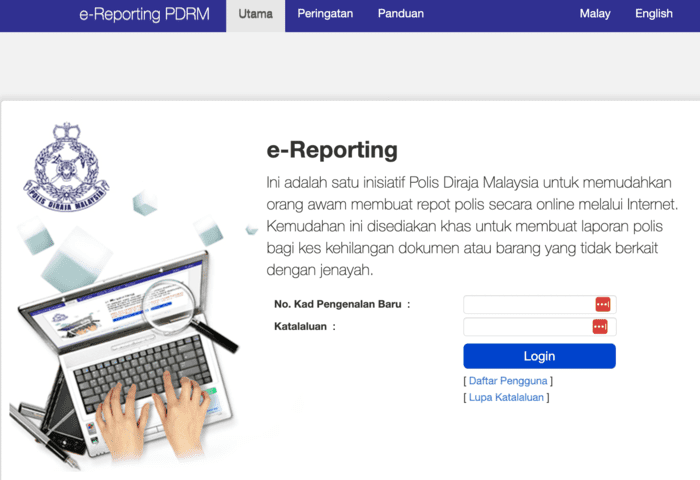Image resolution: width=700 pixels, height=480 pixels.
Task: Switch the language to Malay
Action: (596, 14)
